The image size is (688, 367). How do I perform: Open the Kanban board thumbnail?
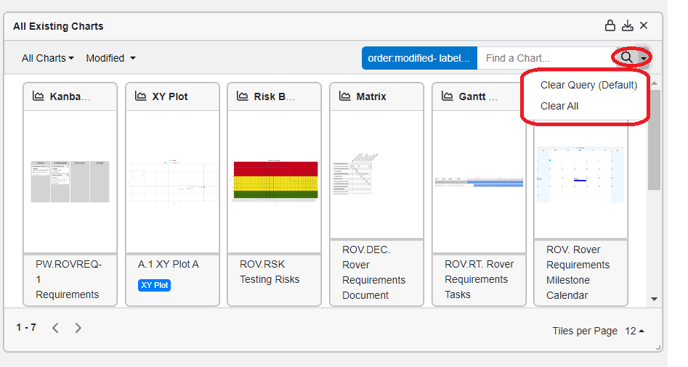[70, 181]
